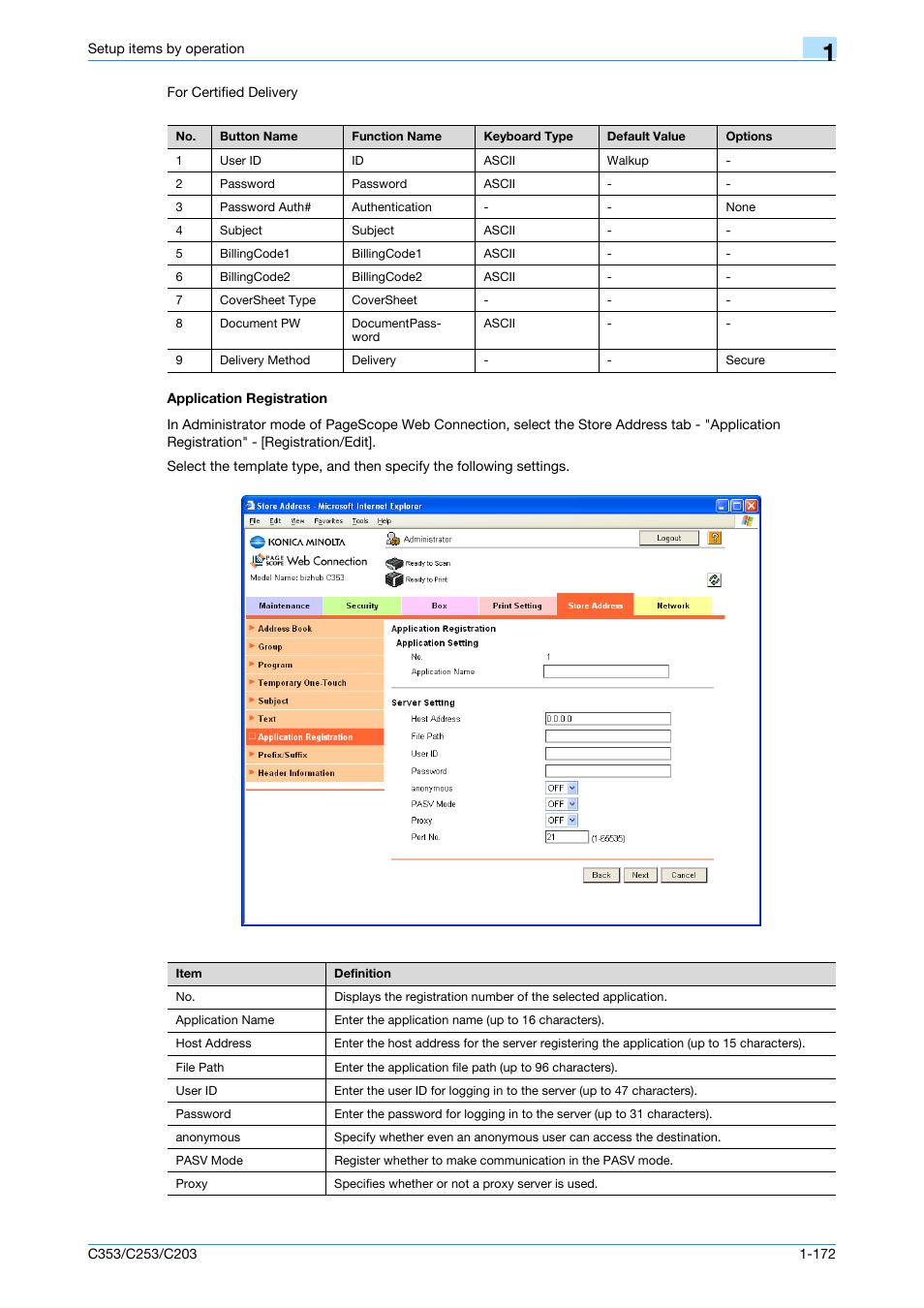Open Prefix/Suffix in sidebar

[x=315, y=755]
